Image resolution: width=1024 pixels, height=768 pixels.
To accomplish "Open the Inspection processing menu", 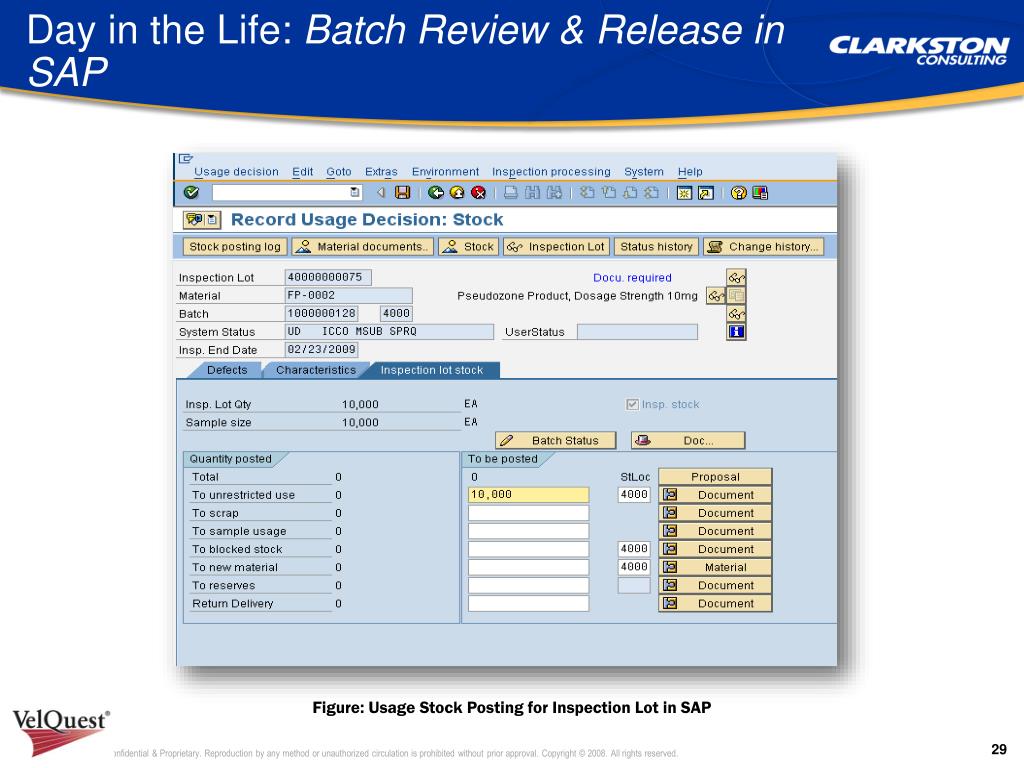I will pos(551,172).
